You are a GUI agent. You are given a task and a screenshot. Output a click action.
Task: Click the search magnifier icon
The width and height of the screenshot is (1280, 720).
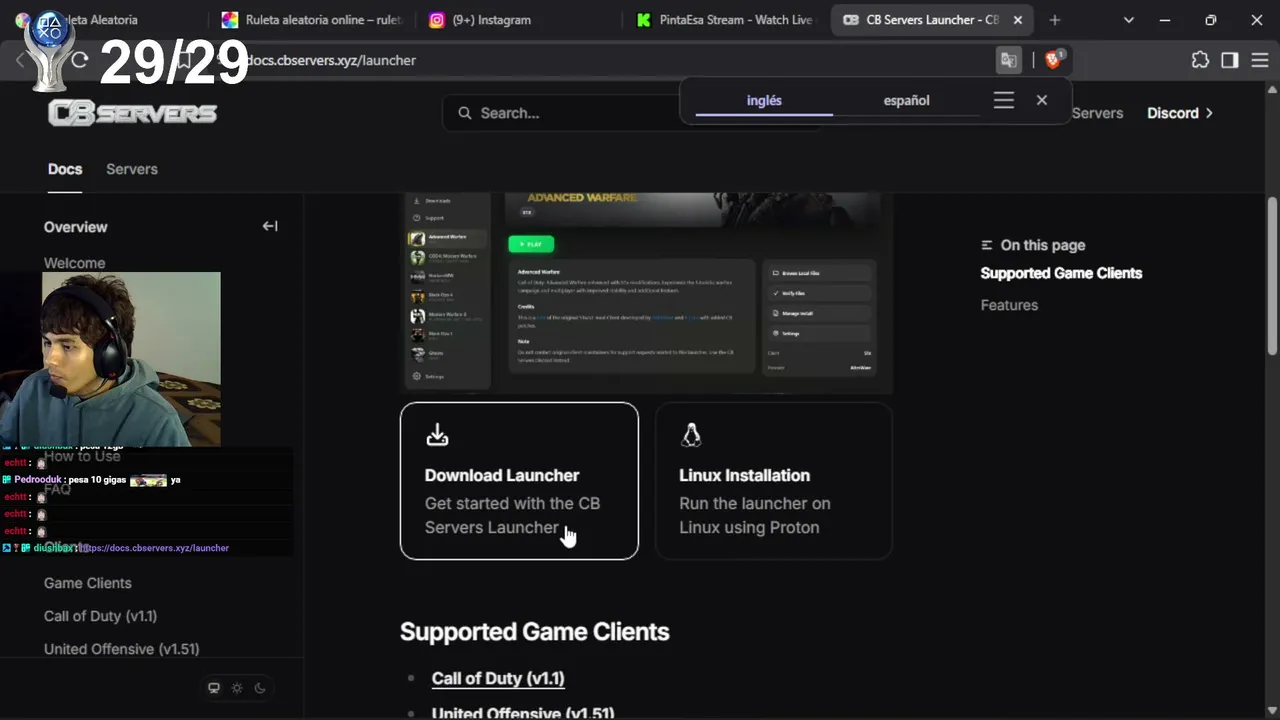click(x=465, y=113)
